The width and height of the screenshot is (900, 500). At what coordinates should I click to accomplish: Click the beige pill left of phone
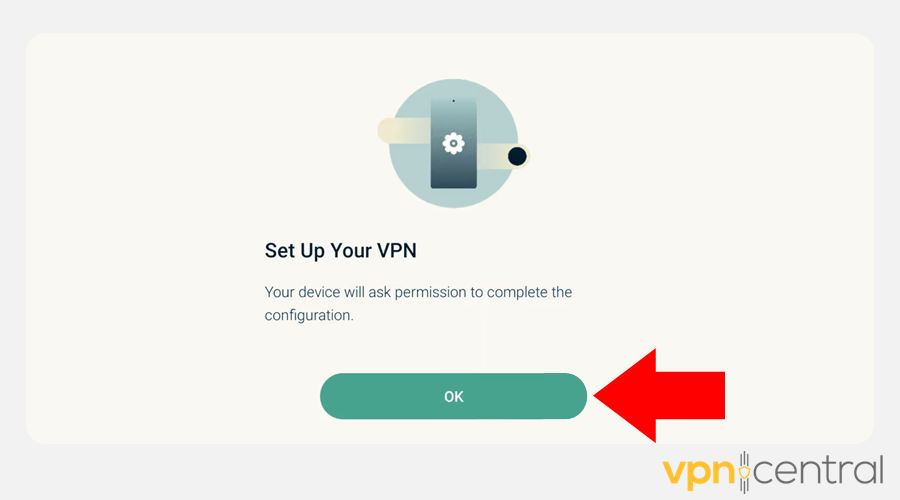click(x=404, y=130)
